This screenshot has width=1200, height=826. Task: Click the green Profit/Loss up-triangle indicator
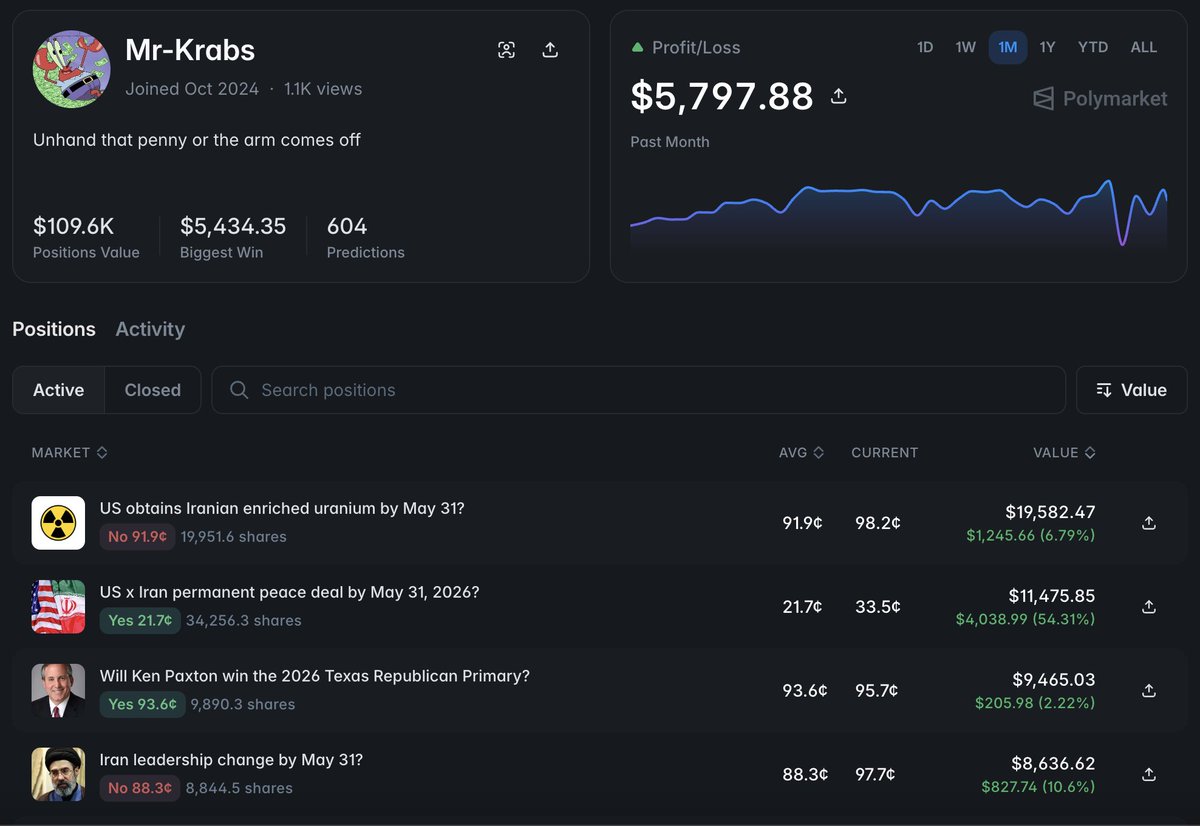[x=637, y=47]
